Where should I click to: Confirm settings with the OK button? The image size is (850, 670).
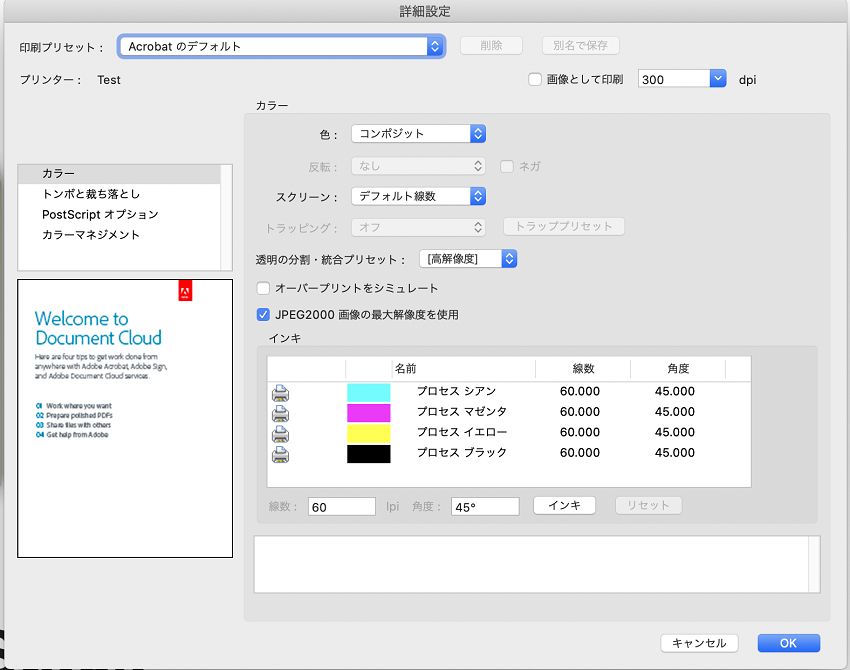click(788, 643)
